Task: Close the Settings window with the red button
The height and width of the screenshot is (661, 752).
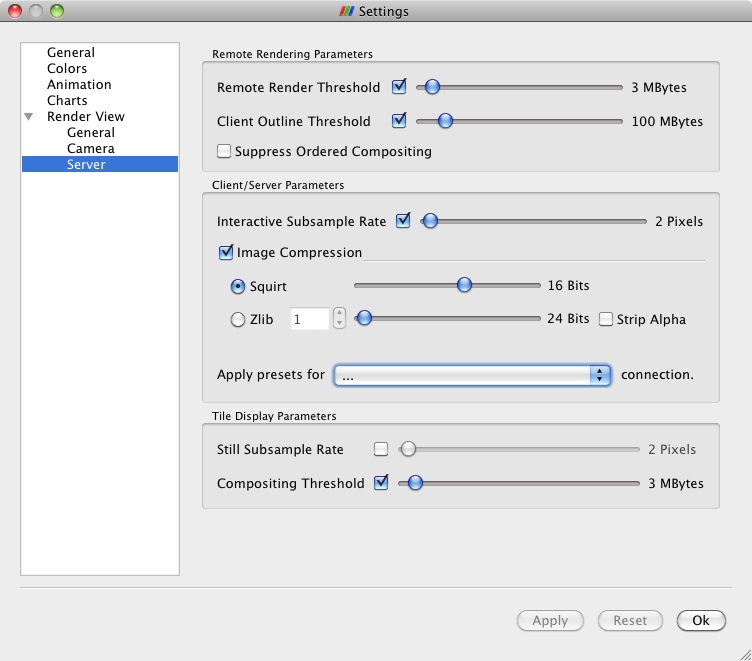Action: coord(15,11)
